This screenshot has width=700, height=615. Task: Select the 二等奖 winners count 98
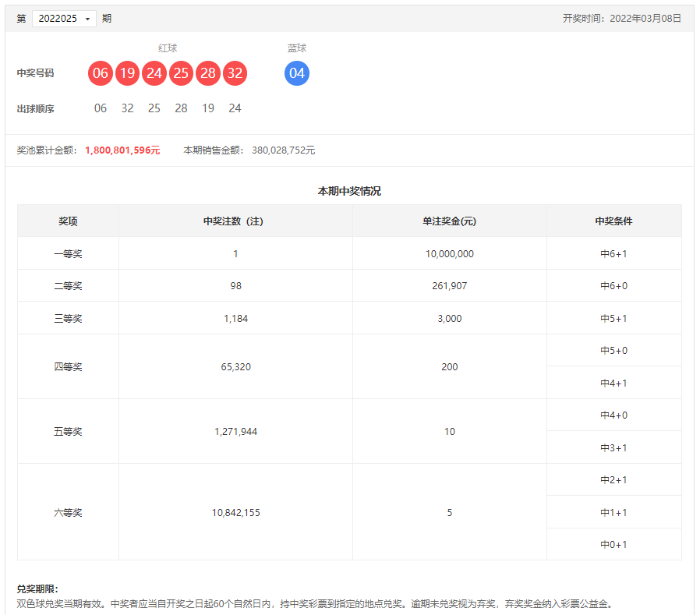click(x=235, y=286)
